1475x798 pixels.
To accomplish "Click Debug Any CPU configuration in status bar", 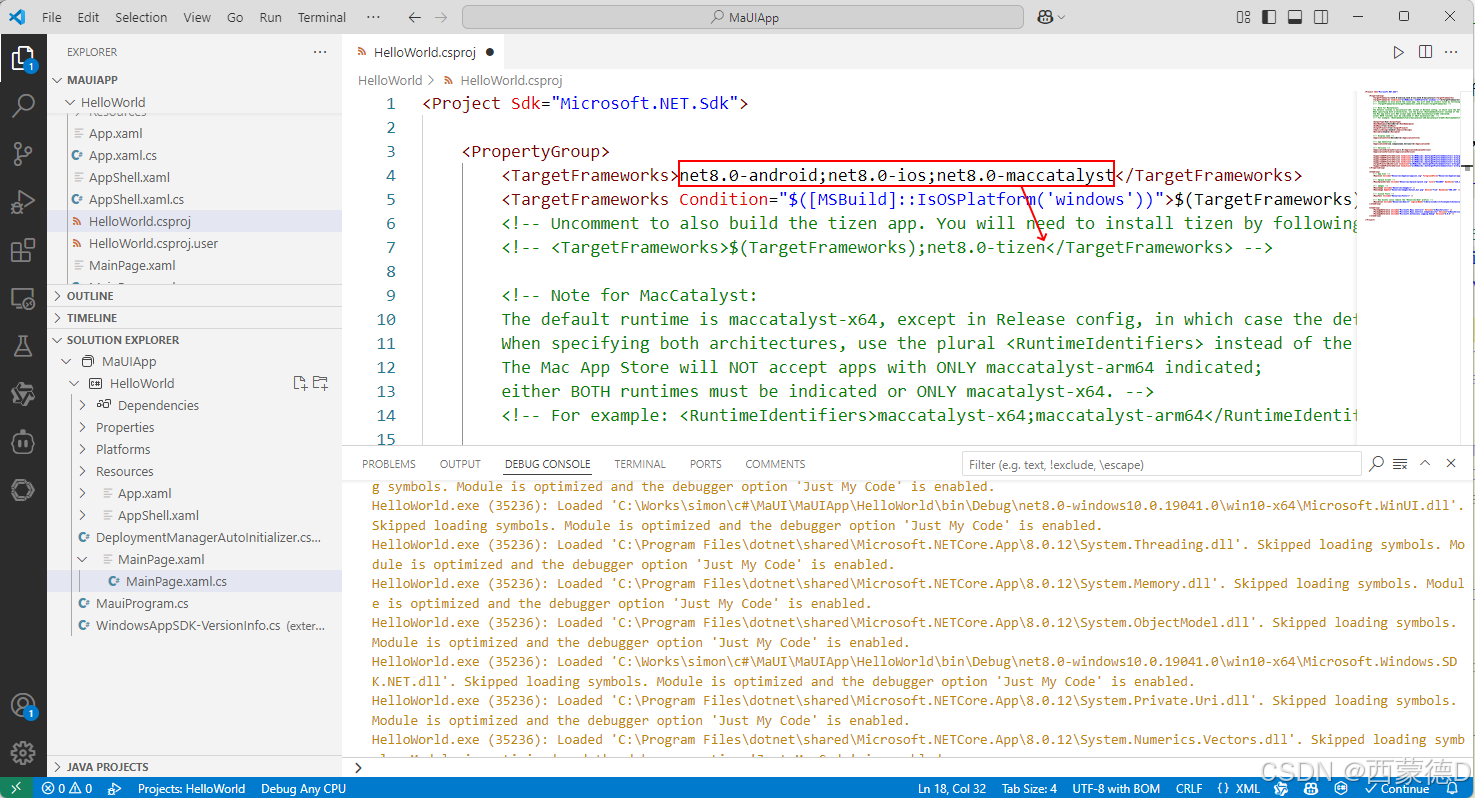I will tap(304, 788).
